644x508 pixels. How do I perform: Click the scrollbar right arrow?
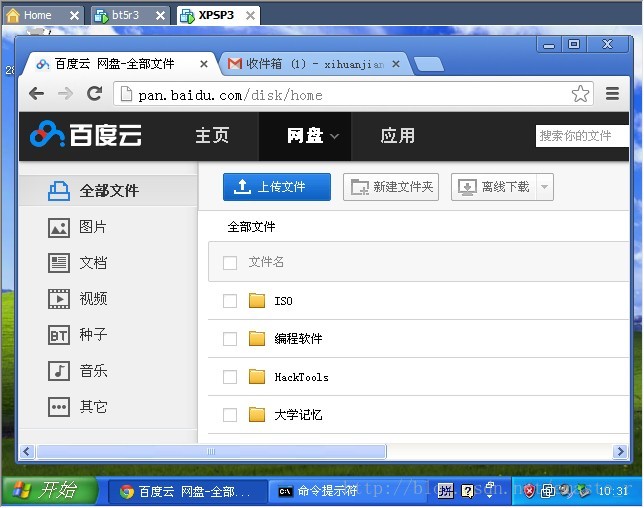620,452
